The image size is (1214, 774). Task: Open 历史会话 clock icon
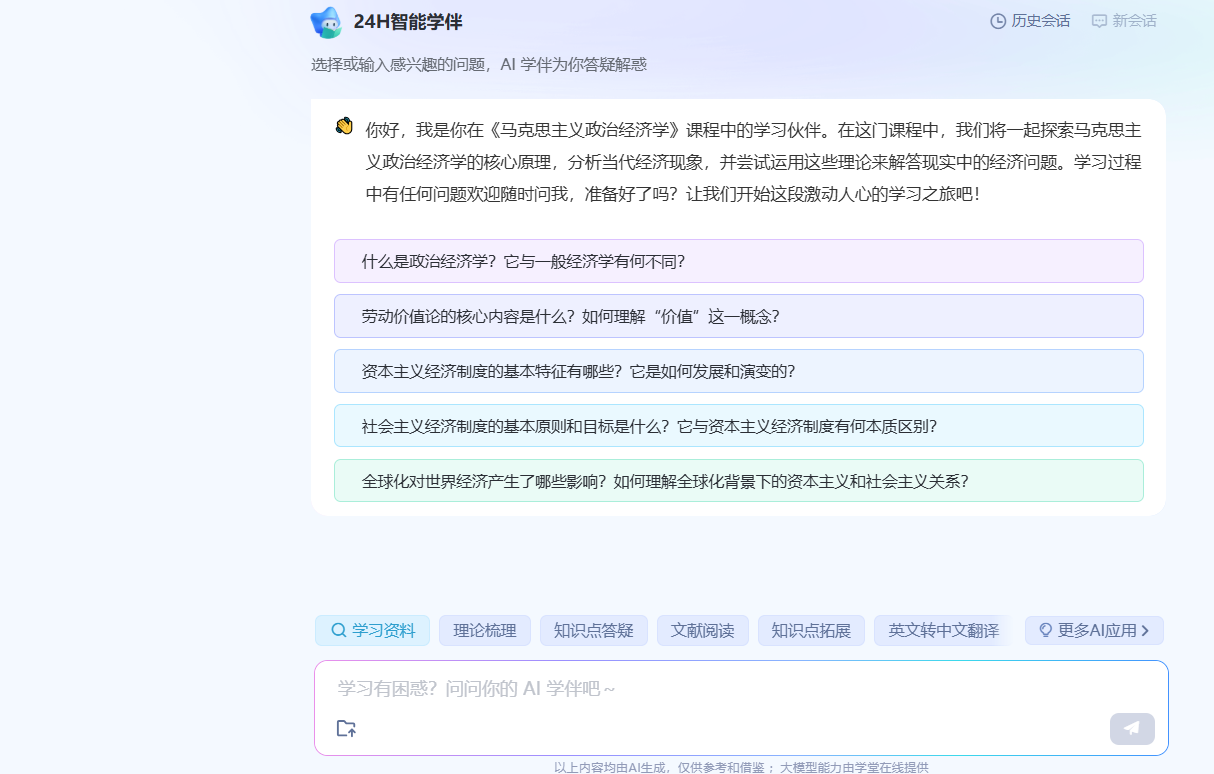(x=998, y=21)
